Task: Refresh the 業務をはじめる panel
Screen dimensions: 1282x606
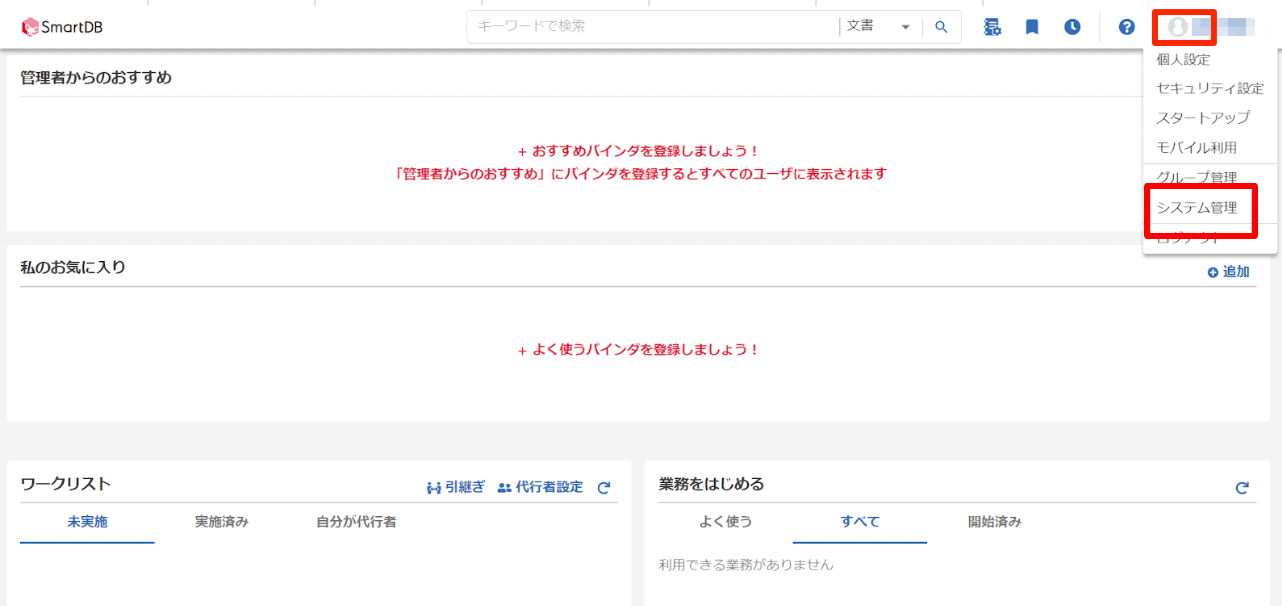Action: [x=1242, y=488]
